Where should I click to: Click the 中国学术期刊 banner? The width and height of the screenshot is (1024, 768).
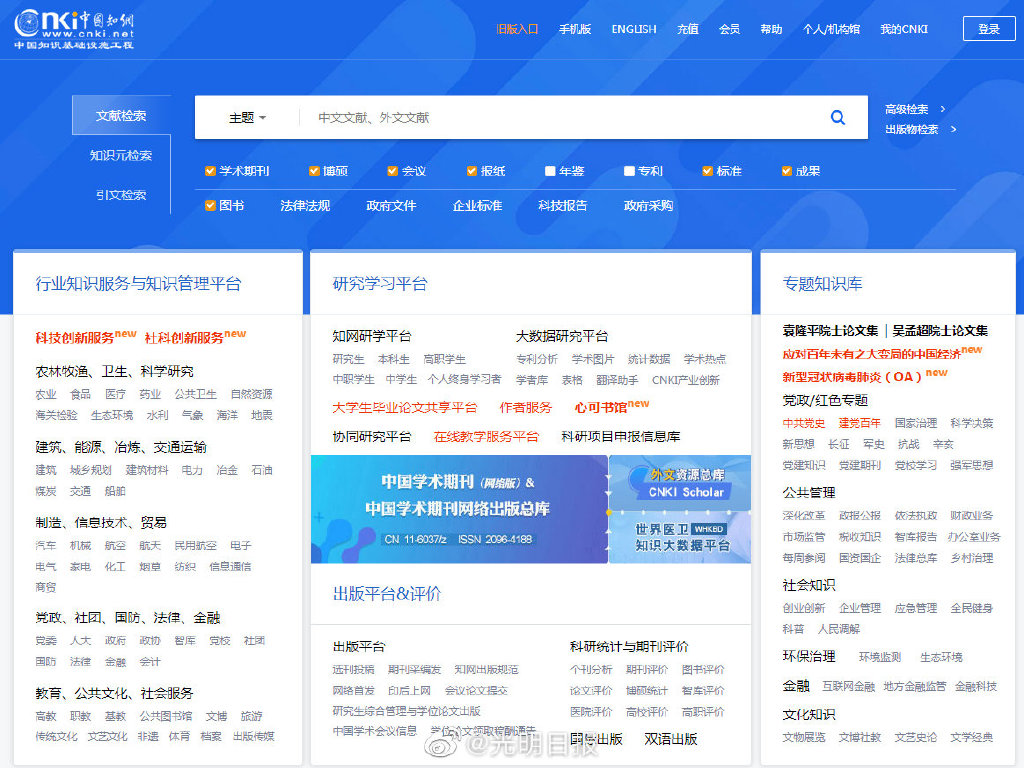point(459,509)
